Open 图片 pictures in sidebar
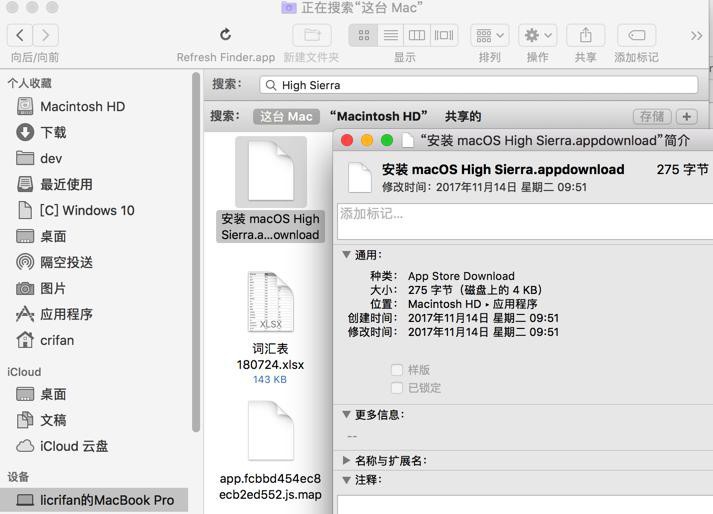 [x=41, y=288]
